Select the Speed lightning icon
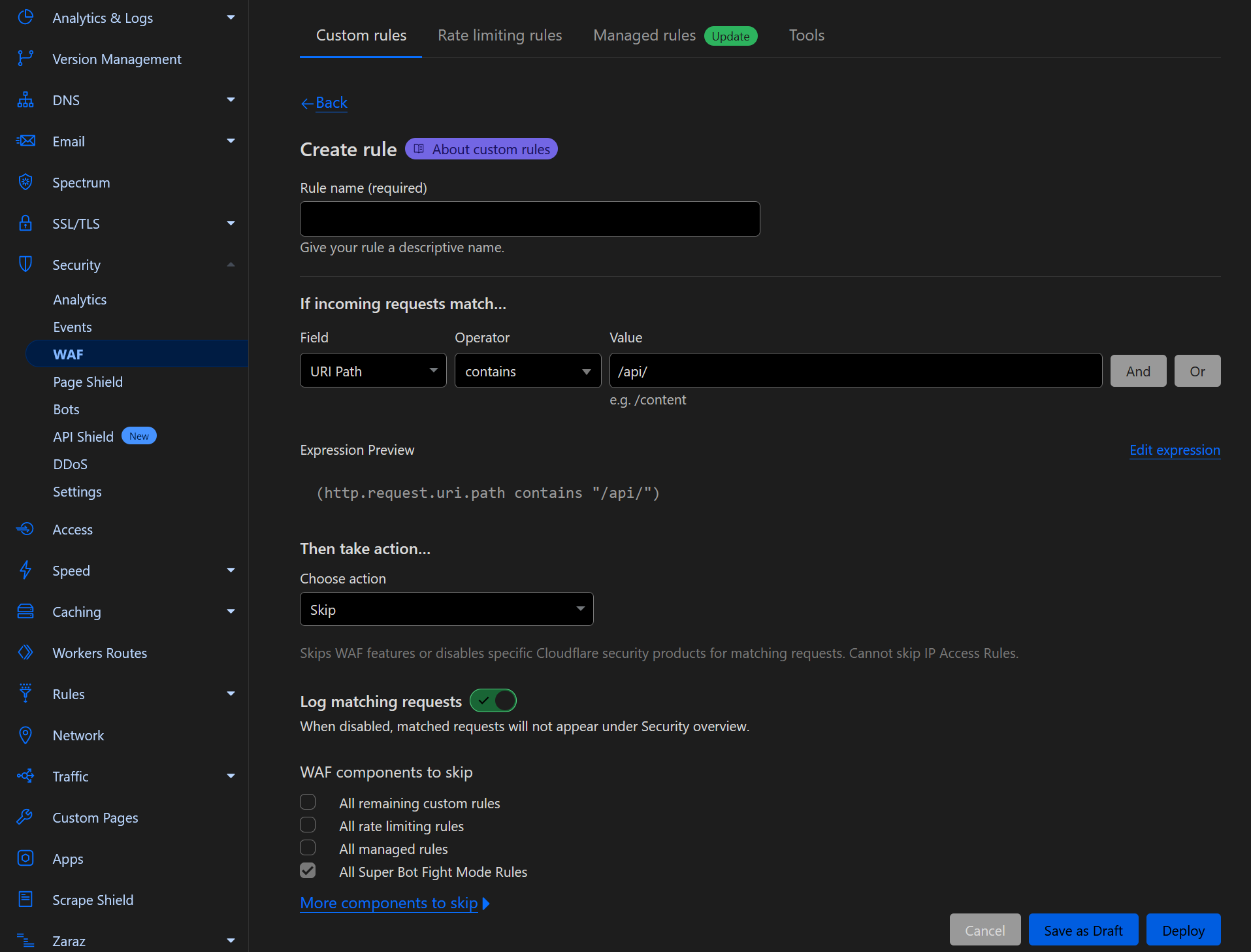Viewport: 1251px width, 952px height. (x=25, y=570)
